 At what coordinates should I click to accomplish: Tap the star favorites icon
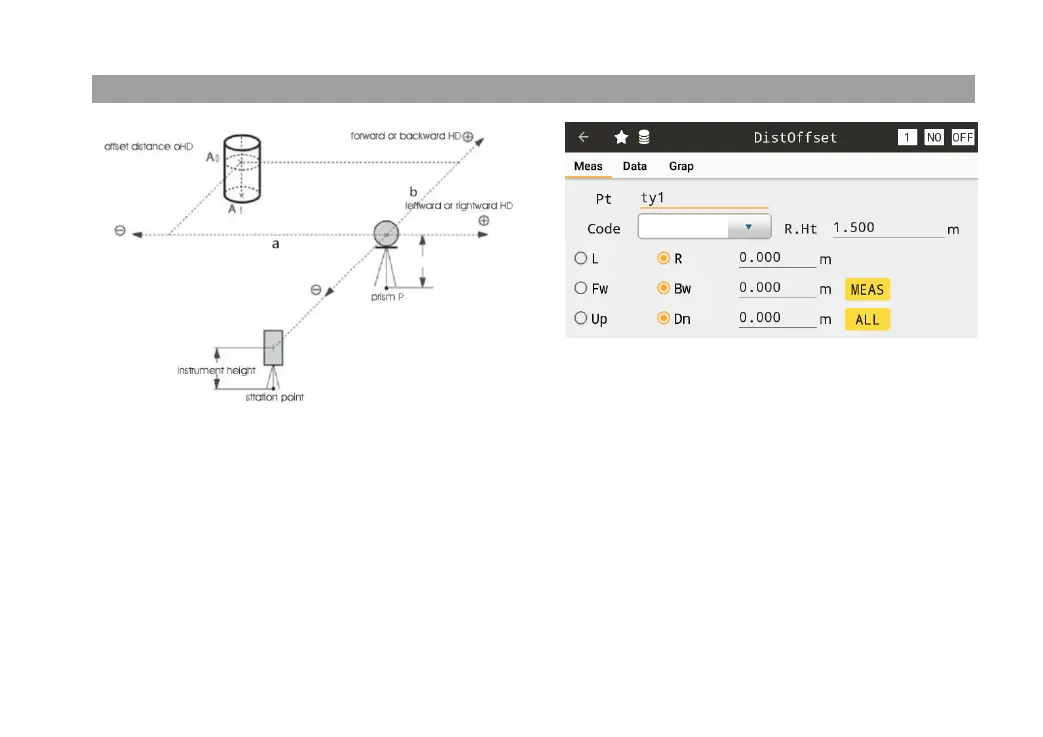621,137
